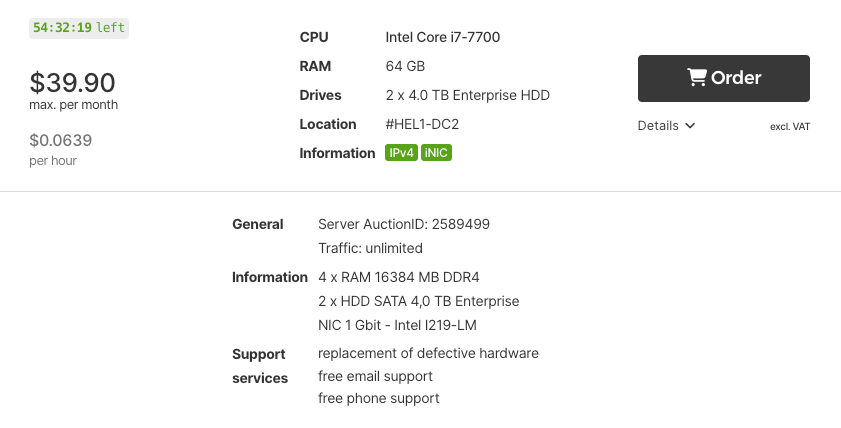841x428 pixels.
Task: Click the $0.0639 hourly price
Action: [60, 140]
